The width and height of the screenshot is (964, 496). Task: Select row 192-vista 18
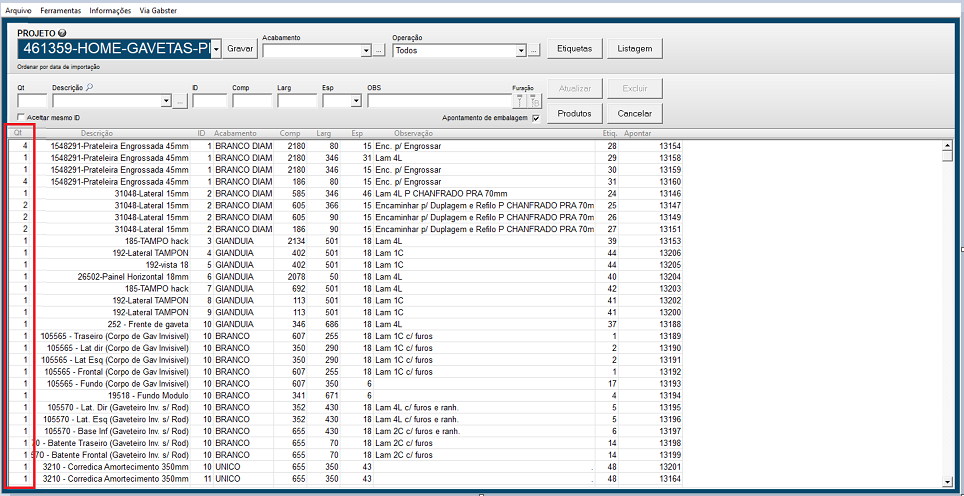(x=344, y=266)
